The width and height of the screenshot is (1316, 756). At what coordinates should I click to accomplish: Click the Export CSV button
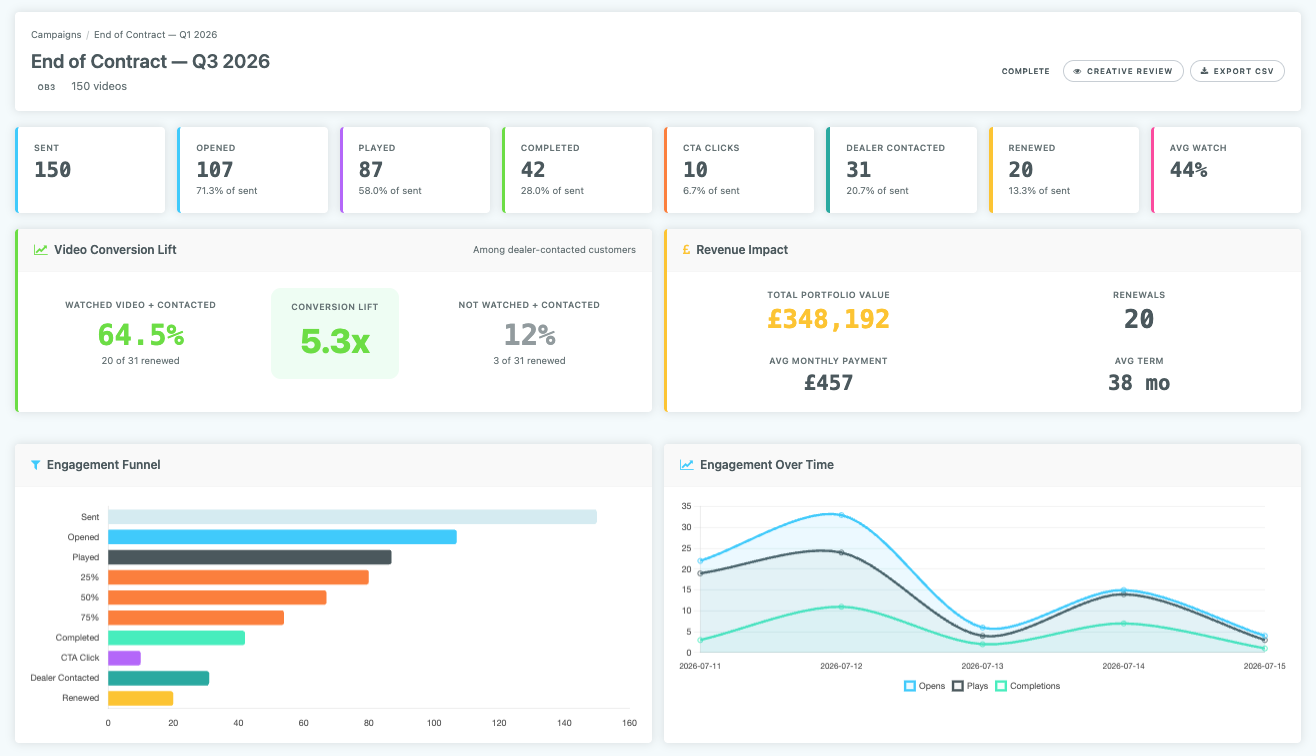[1237, 71]
